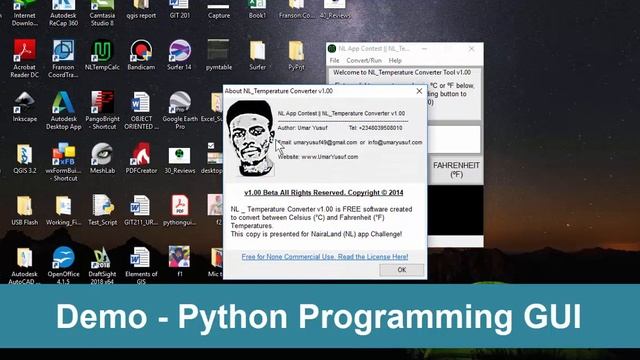Select the Working_Fi... folder icon
The width and height of the screenshot is (640, 360).
coord(63,210)
